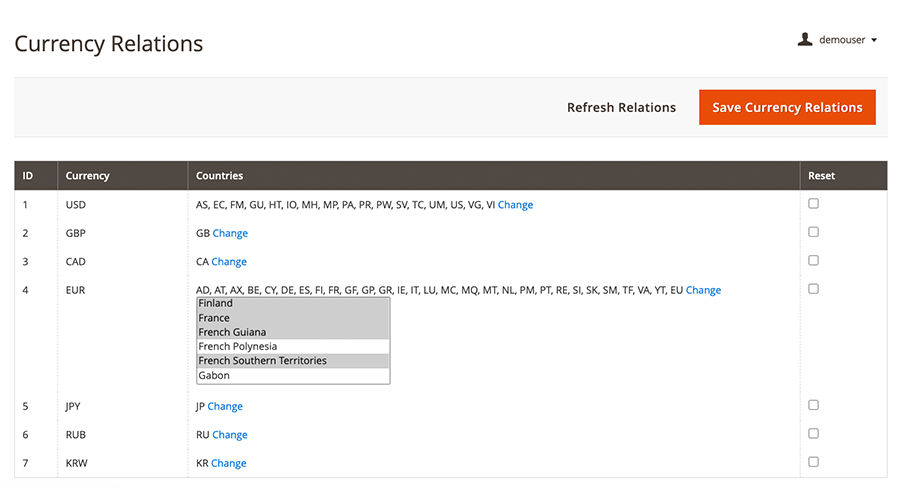Click Change link in USD row
The height and width of the screenshot is (489, 900).
(x=515, y=205)
